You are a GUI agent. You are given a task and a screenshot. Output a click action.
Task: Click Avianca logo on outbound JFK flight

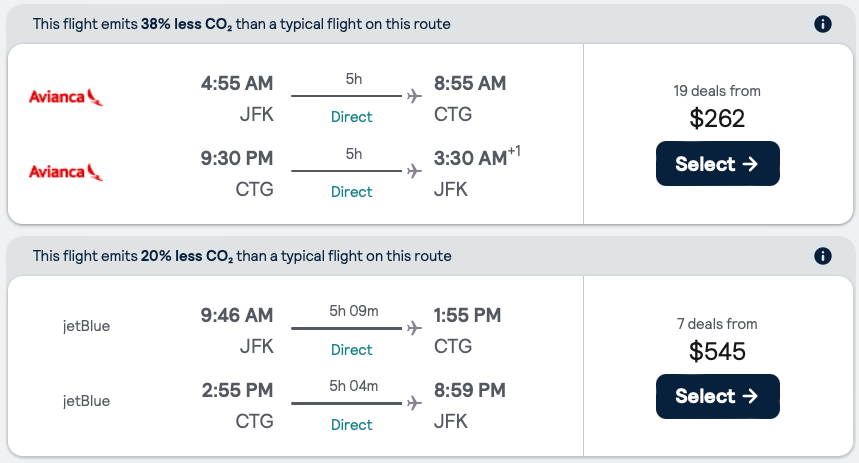(67, 97)
